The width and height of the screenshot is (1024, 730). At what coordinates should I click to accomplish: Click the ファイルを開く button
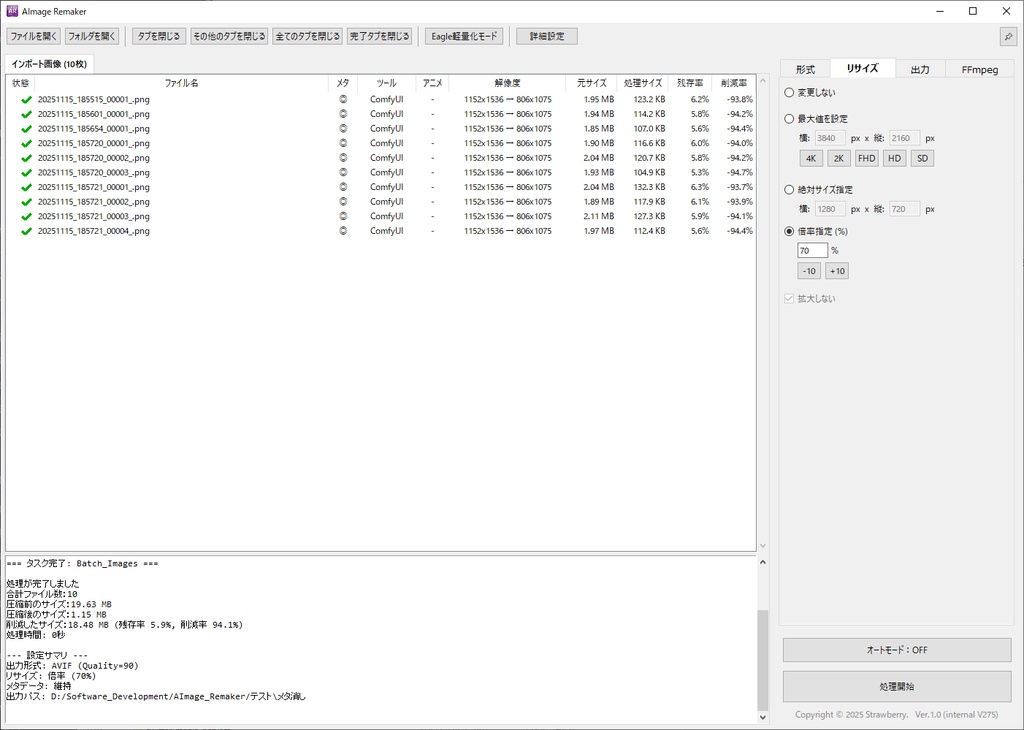[x=32, y=35]
